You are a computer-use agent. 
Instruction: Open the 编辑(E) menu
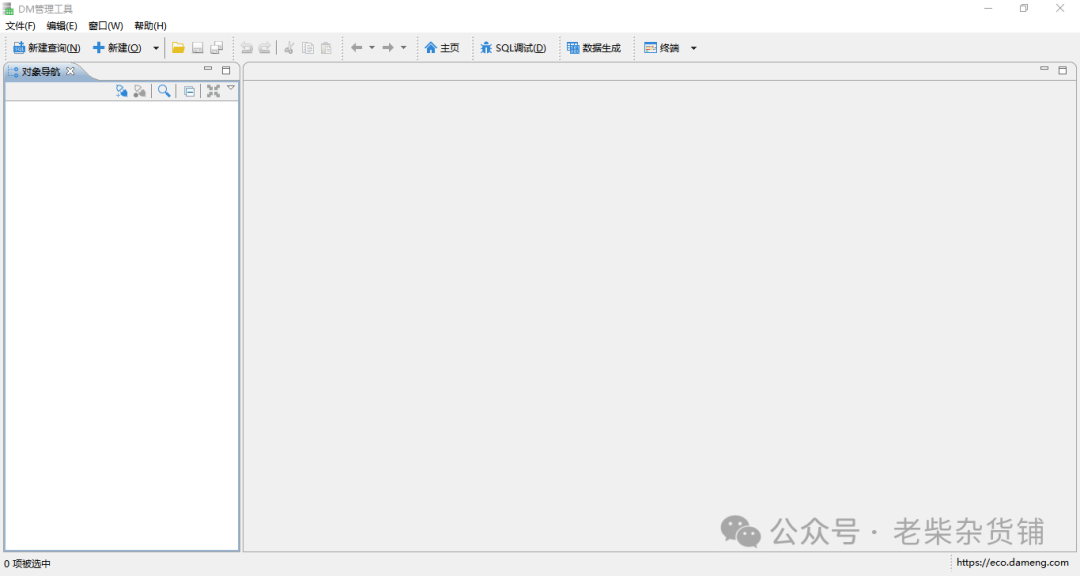[x=62, y=25]
